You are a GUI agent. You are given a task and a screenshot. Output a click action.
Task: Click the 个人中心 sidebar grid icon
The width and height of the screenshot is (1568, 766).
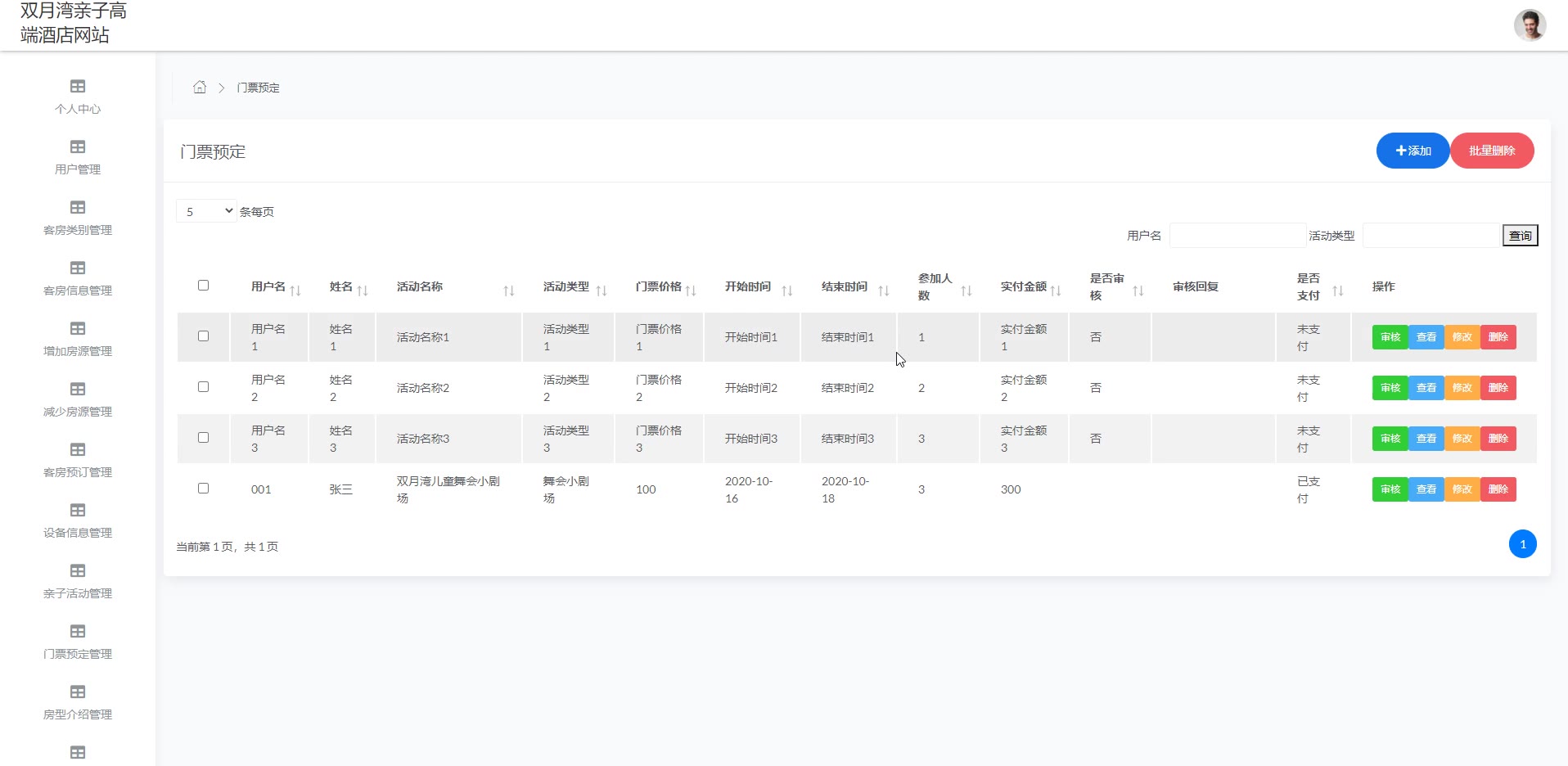click(78, 87)
